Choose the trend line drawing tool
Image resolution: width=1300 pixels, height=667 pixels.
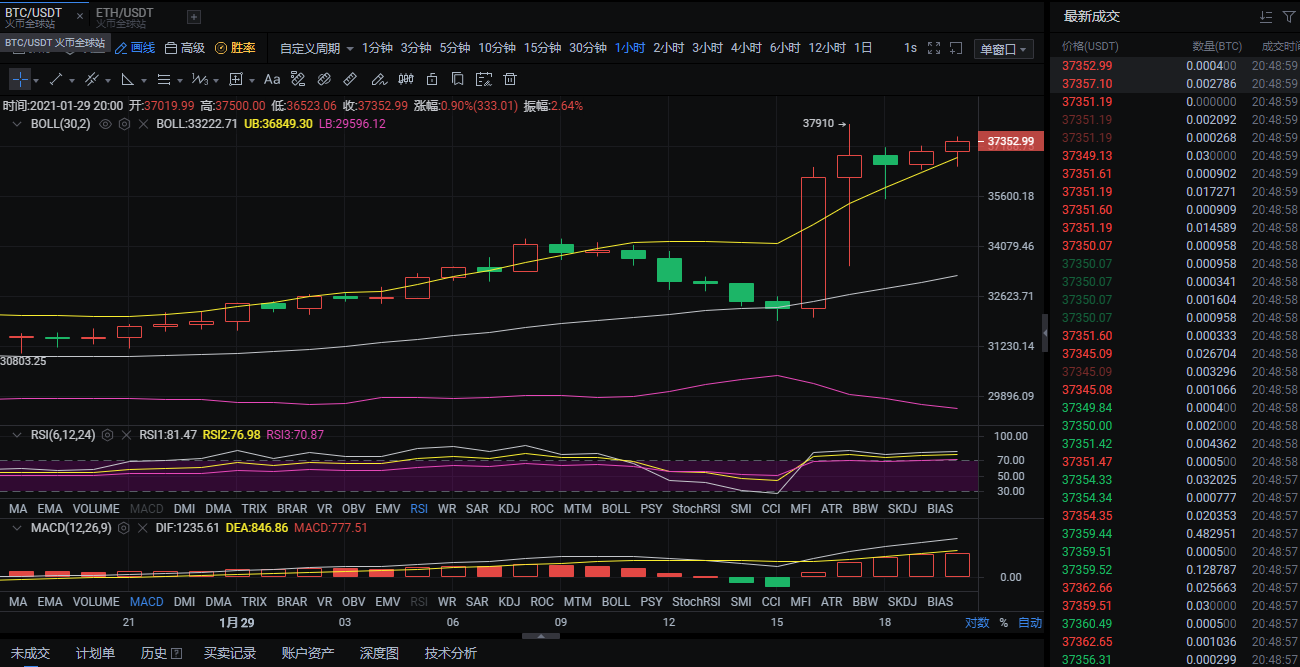55,79
